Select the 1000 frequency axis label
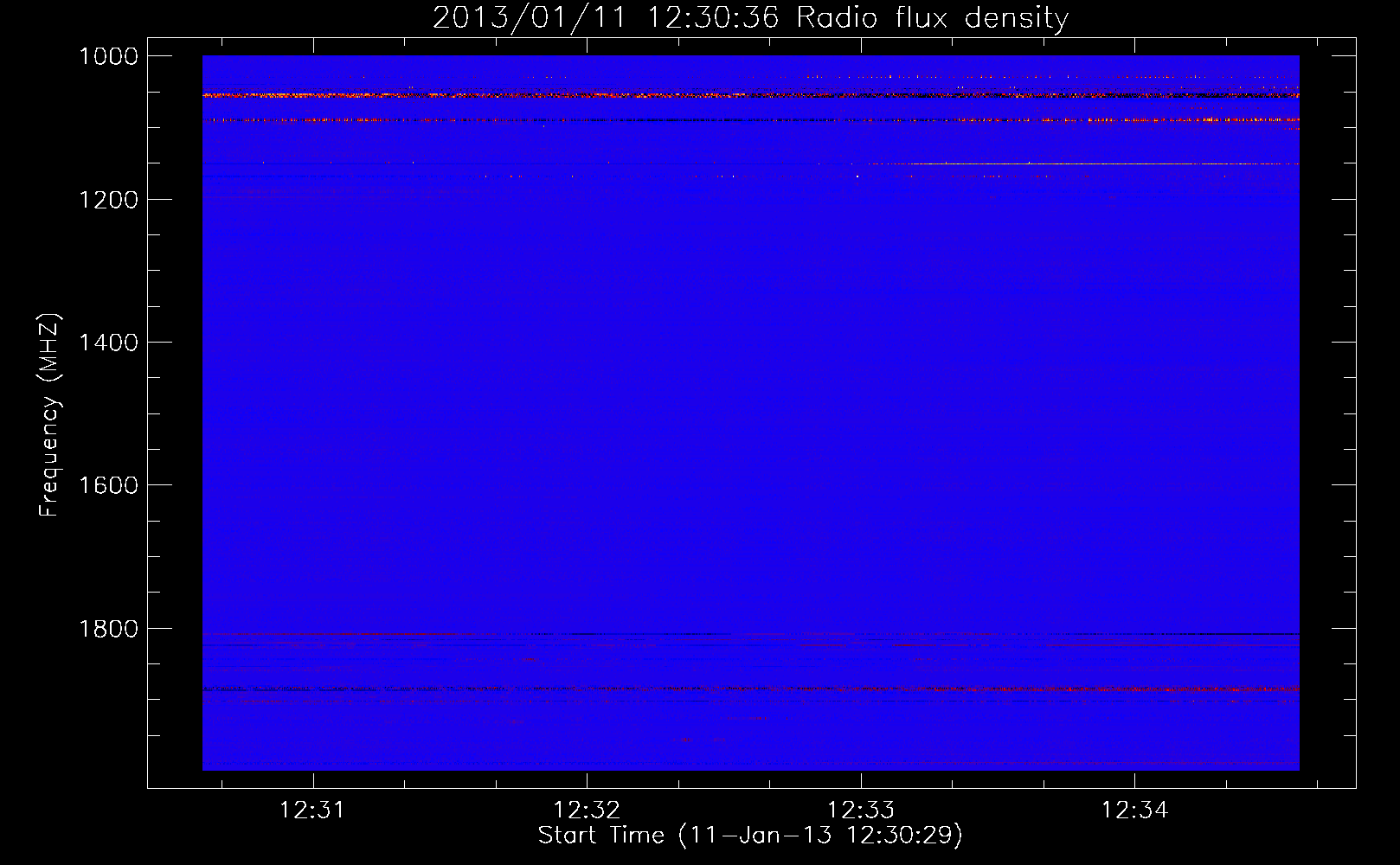Image resolution: width=1400 pixels, height=865 pixels. (108, 56)
